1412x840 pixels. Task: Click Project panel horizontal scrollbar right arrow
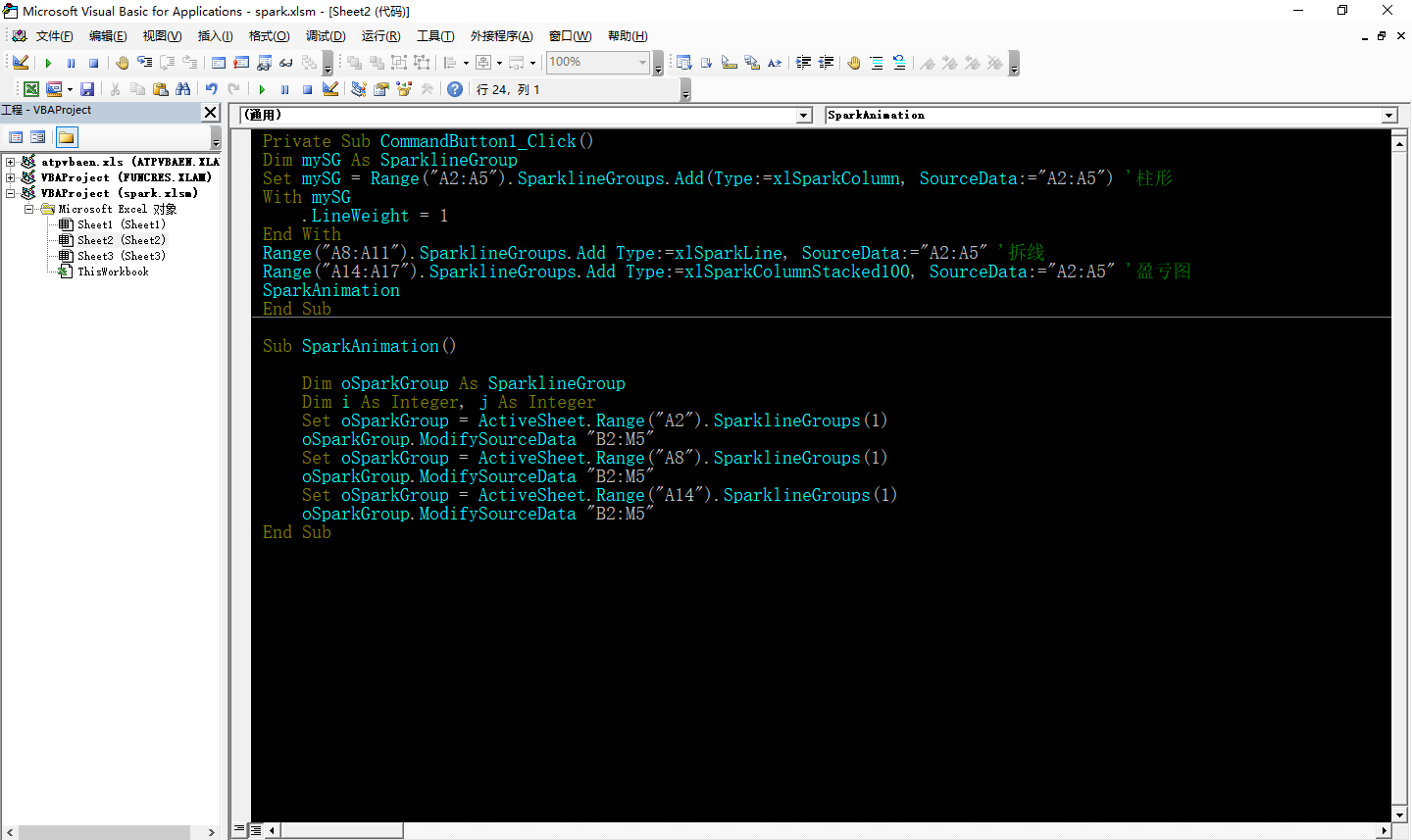point(211,832)
